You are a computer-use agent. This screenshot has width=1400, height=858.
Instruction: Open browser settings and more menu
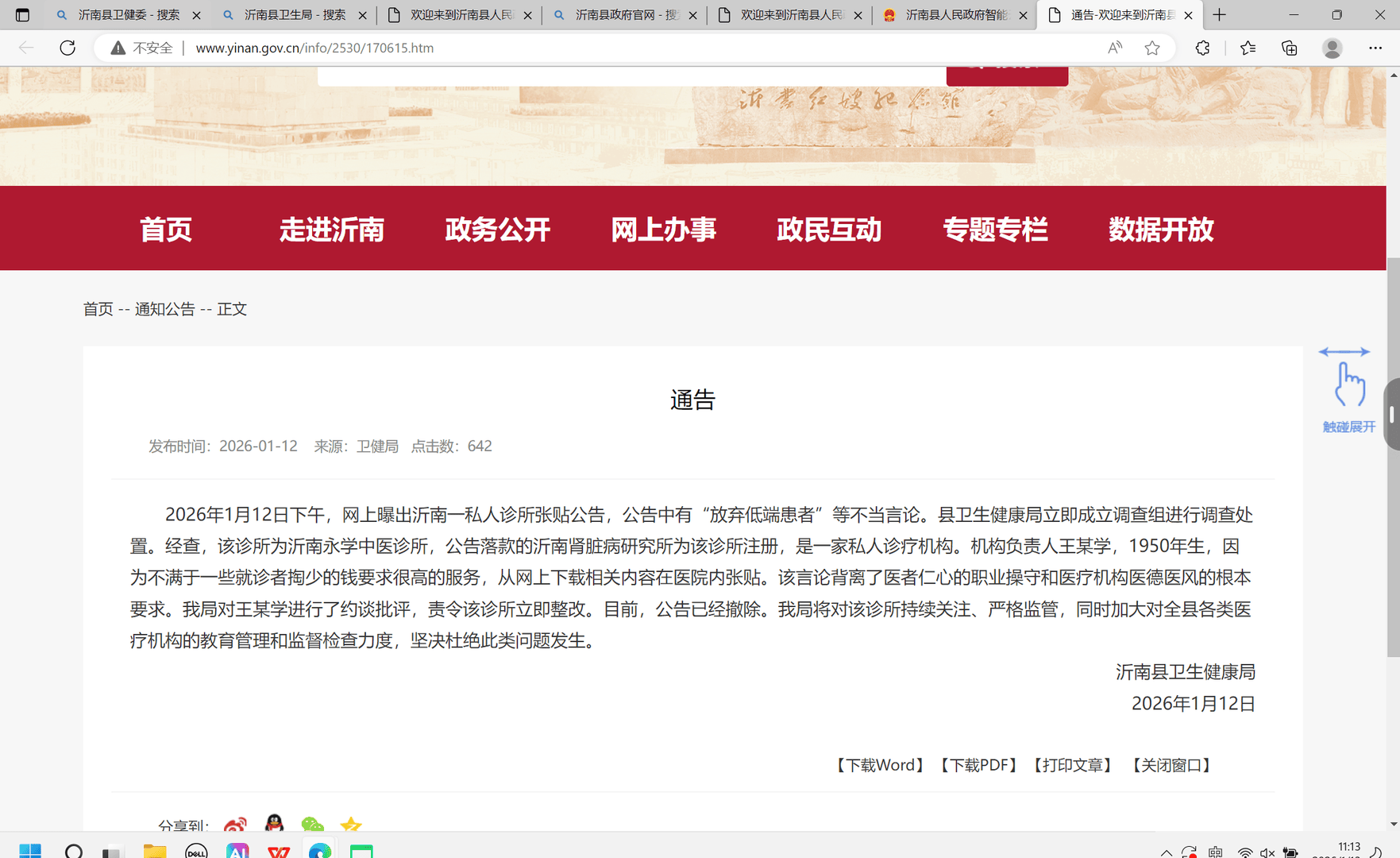[1375, 48]
